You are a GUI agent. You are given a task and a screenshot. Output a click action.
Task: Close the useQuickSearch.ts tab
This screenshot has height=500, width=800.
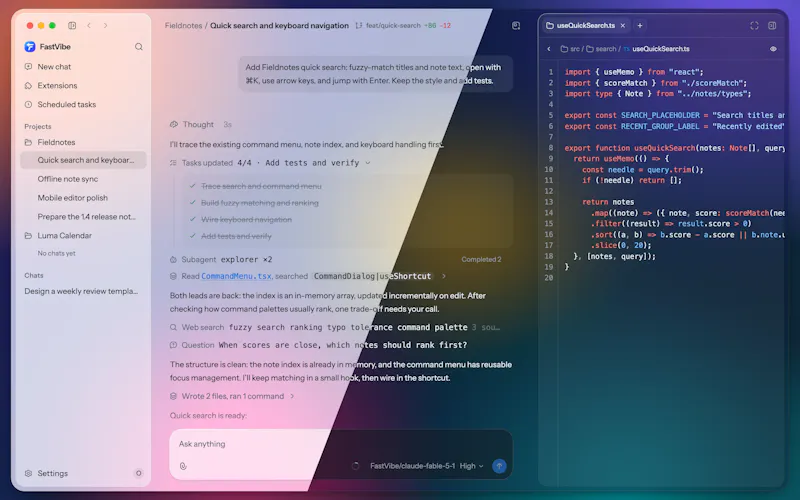622,26
